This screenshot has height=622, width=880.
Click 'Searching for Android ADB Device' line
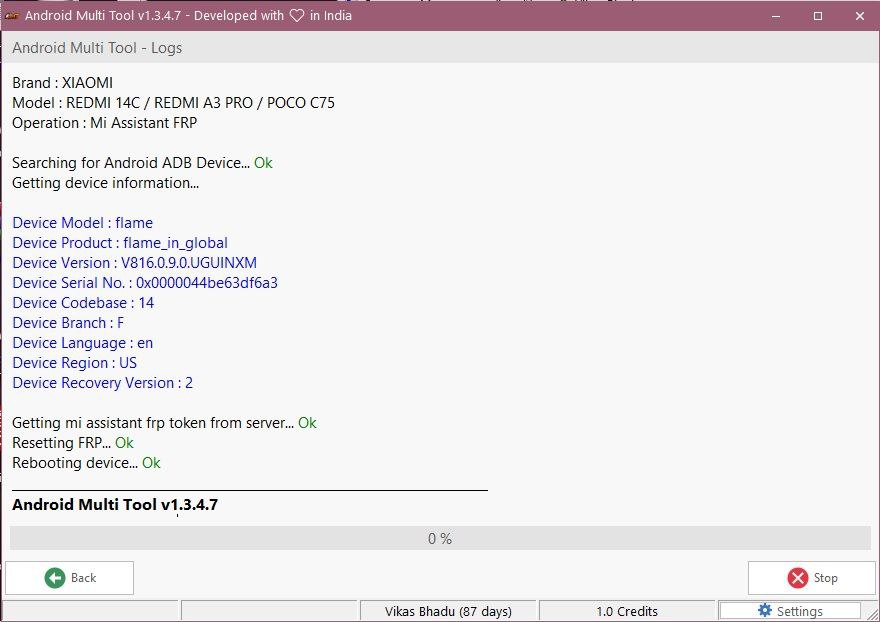click(142, 163)
